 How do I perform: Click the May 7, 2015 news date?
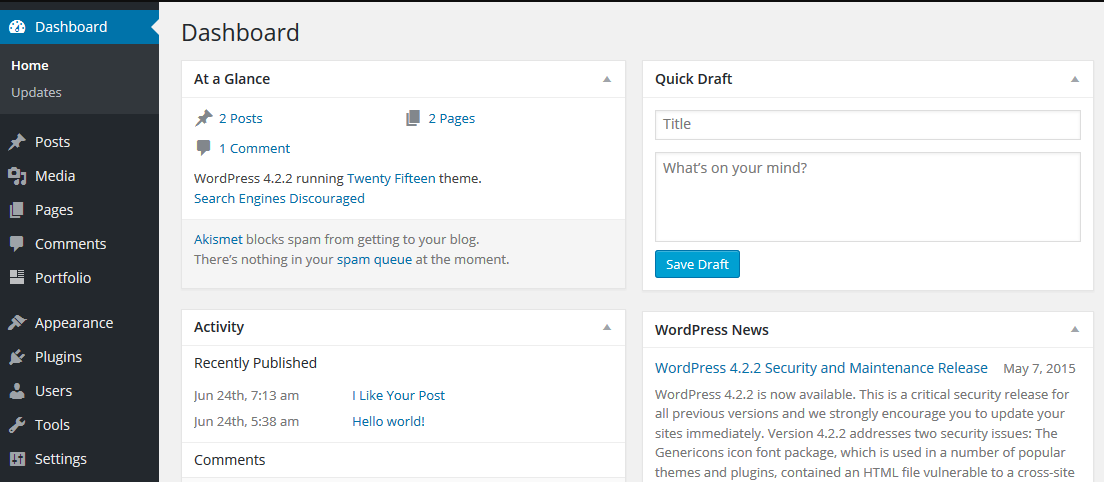click(1039, 368)
